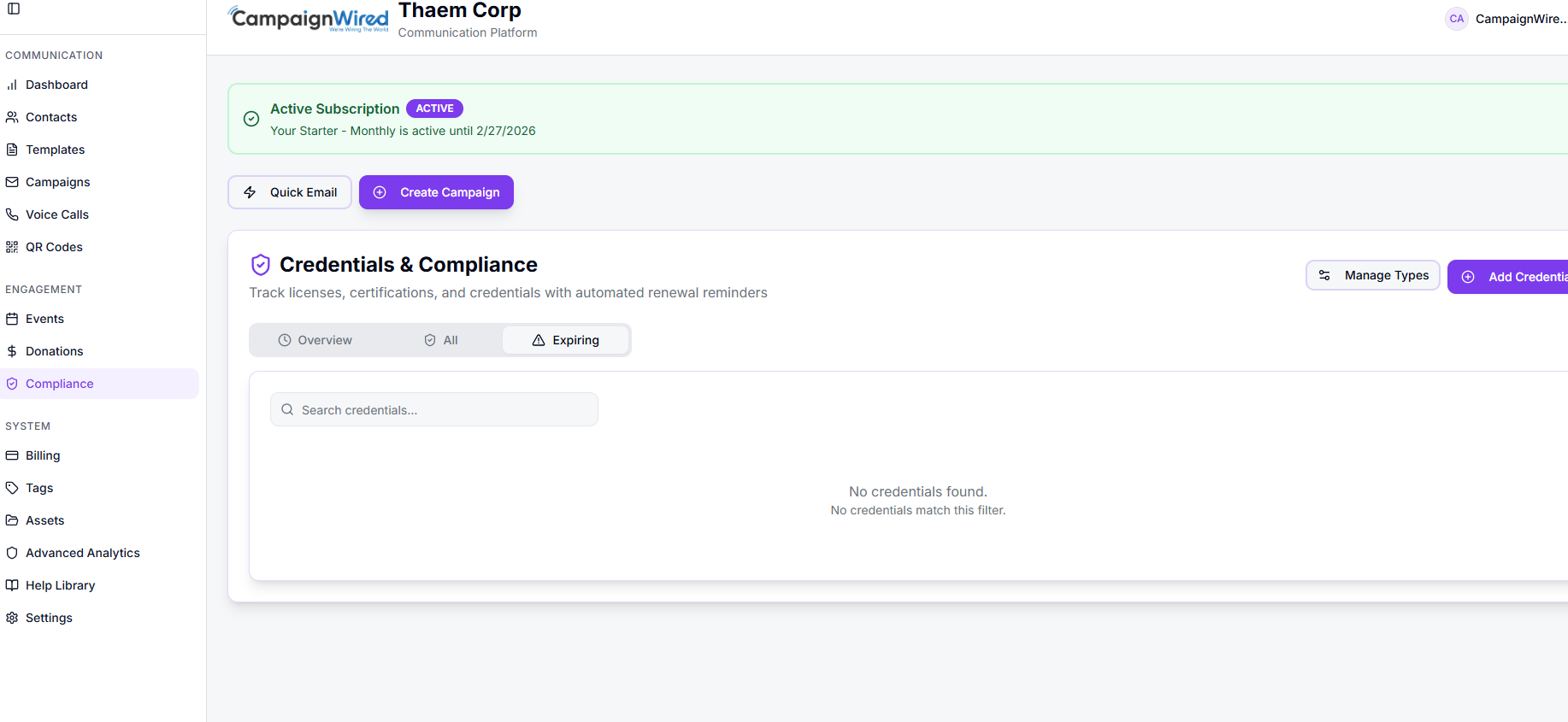
Task: Click the All tab shield icon
Action: pyautogui.click(x=430, y=340)
